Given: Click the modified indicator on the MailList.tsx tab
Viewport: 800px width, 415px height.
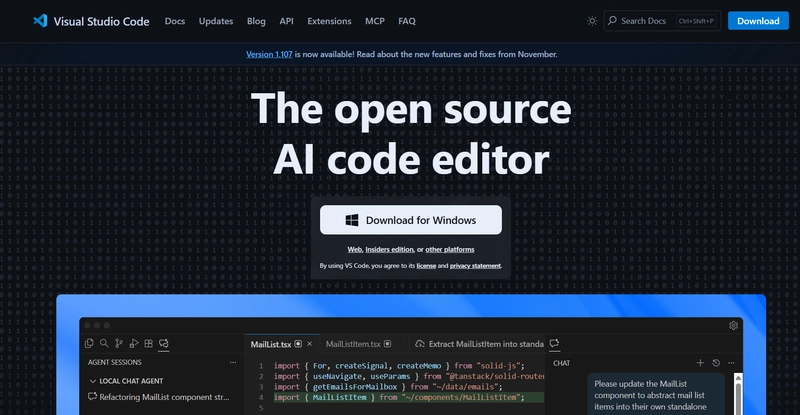Looking at the screenshot, I should tap(298, 344).
